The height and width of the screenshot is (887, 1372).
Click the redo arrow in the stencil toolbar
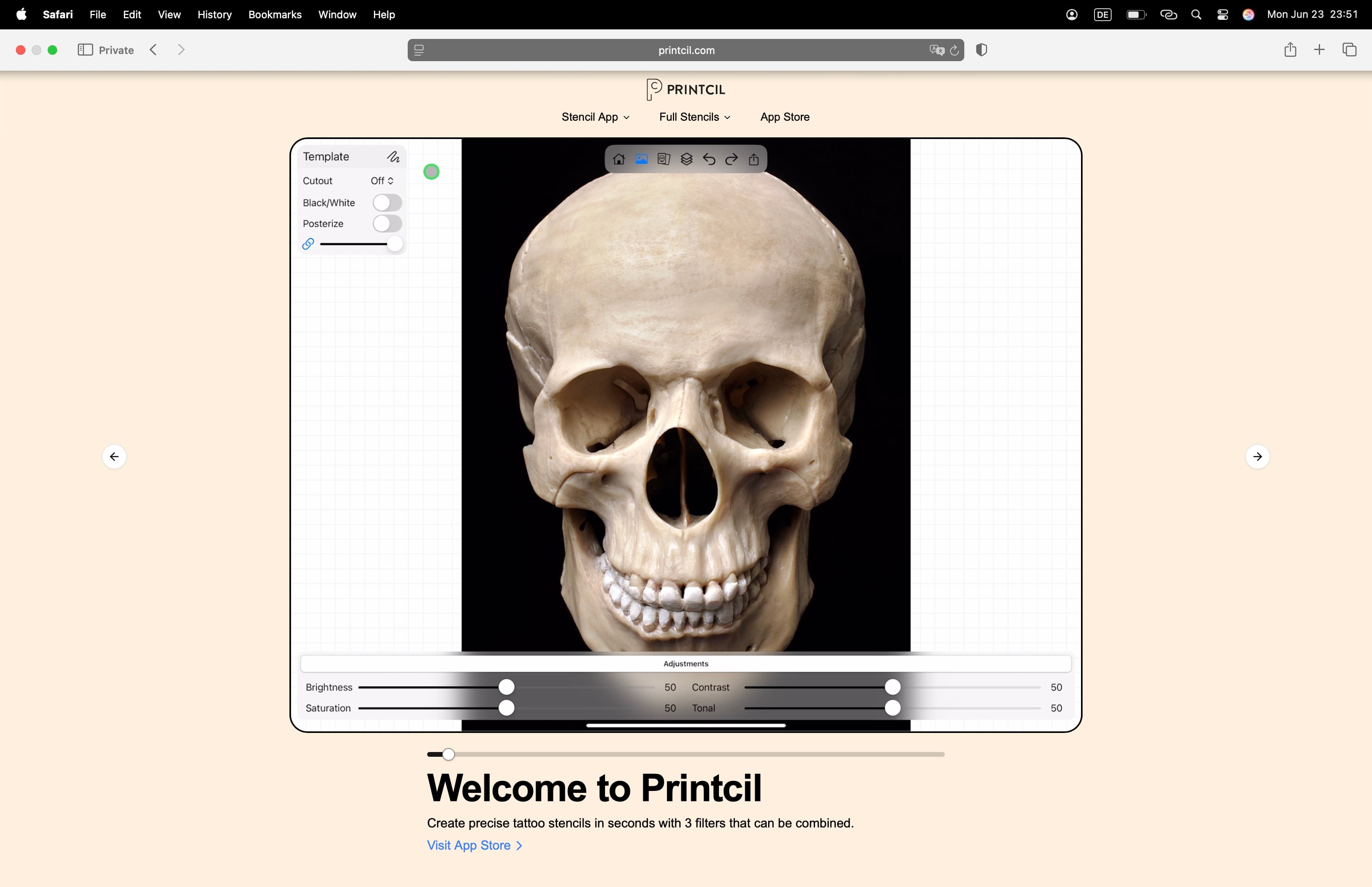coord(731,160)
